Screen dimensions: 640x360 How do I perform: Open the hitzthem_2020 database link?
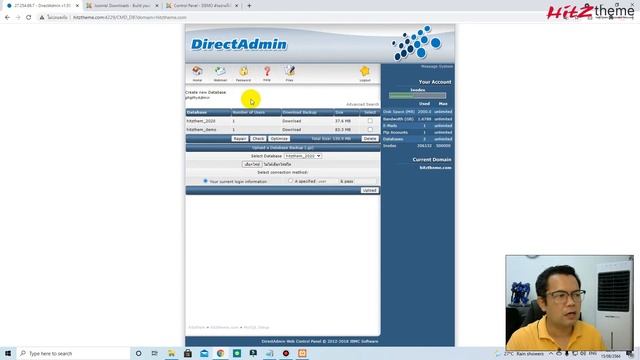[201, 121]
